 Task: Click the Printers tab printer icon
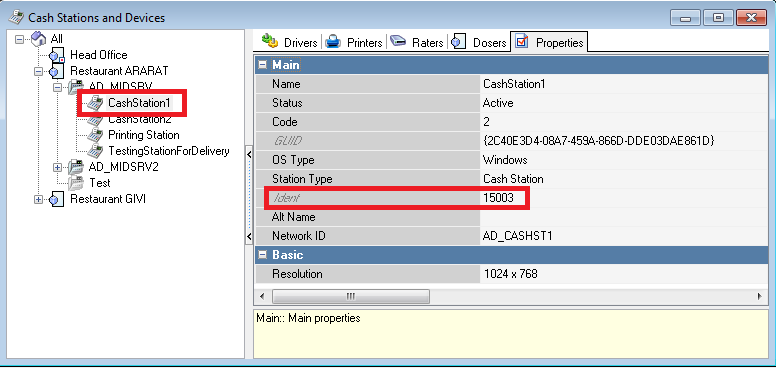(333, 42)
